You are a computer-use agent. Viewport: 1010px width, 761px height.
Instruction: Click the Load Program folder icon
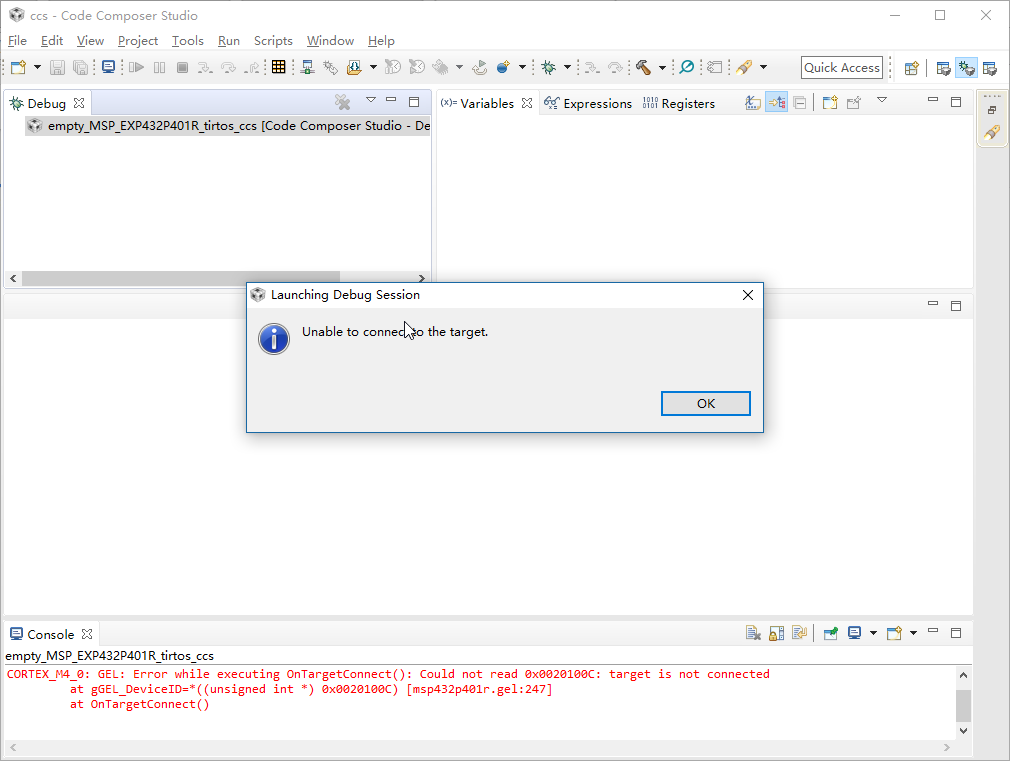(x=354, y=67)
